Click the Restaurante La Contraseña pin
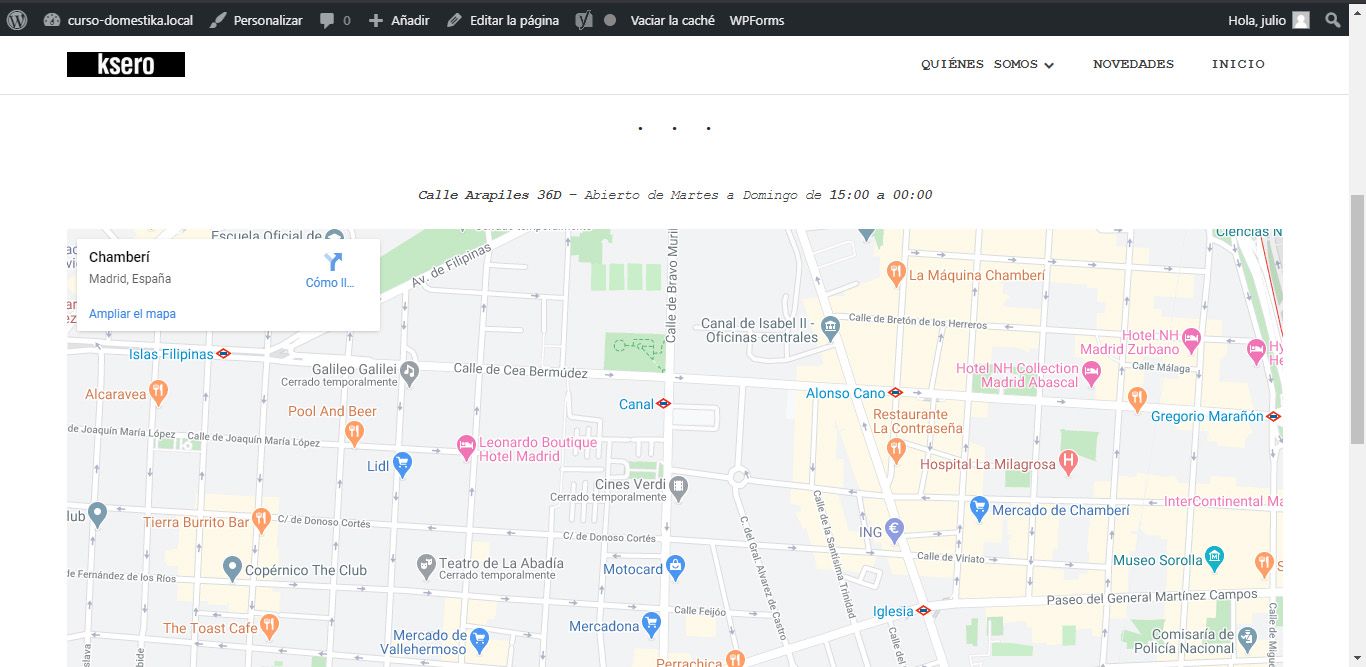1366x667 pixels. click(896, 450)
